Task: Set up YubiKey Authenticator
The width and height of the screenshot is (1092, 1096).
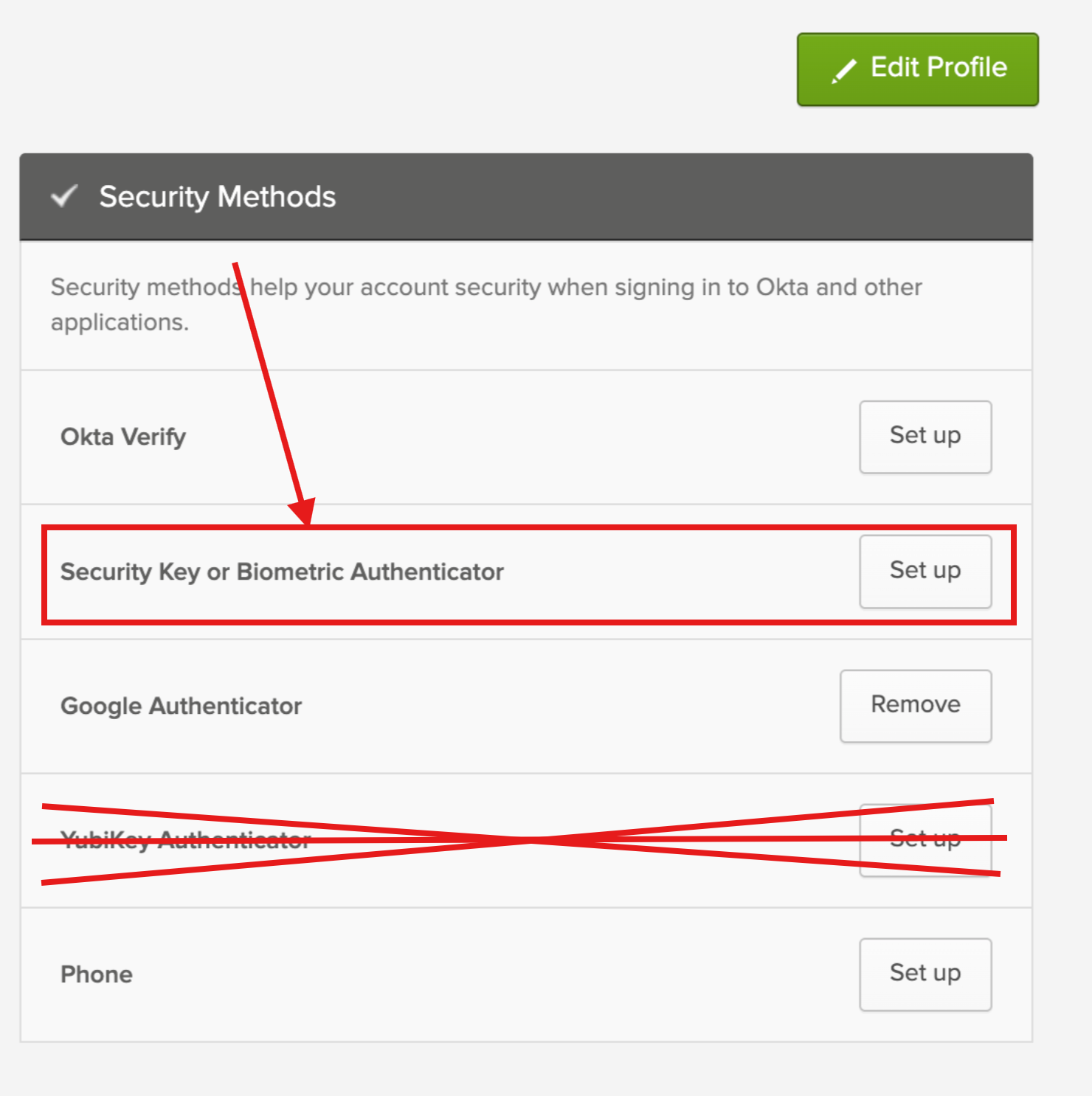Action: tap(925, 840)
